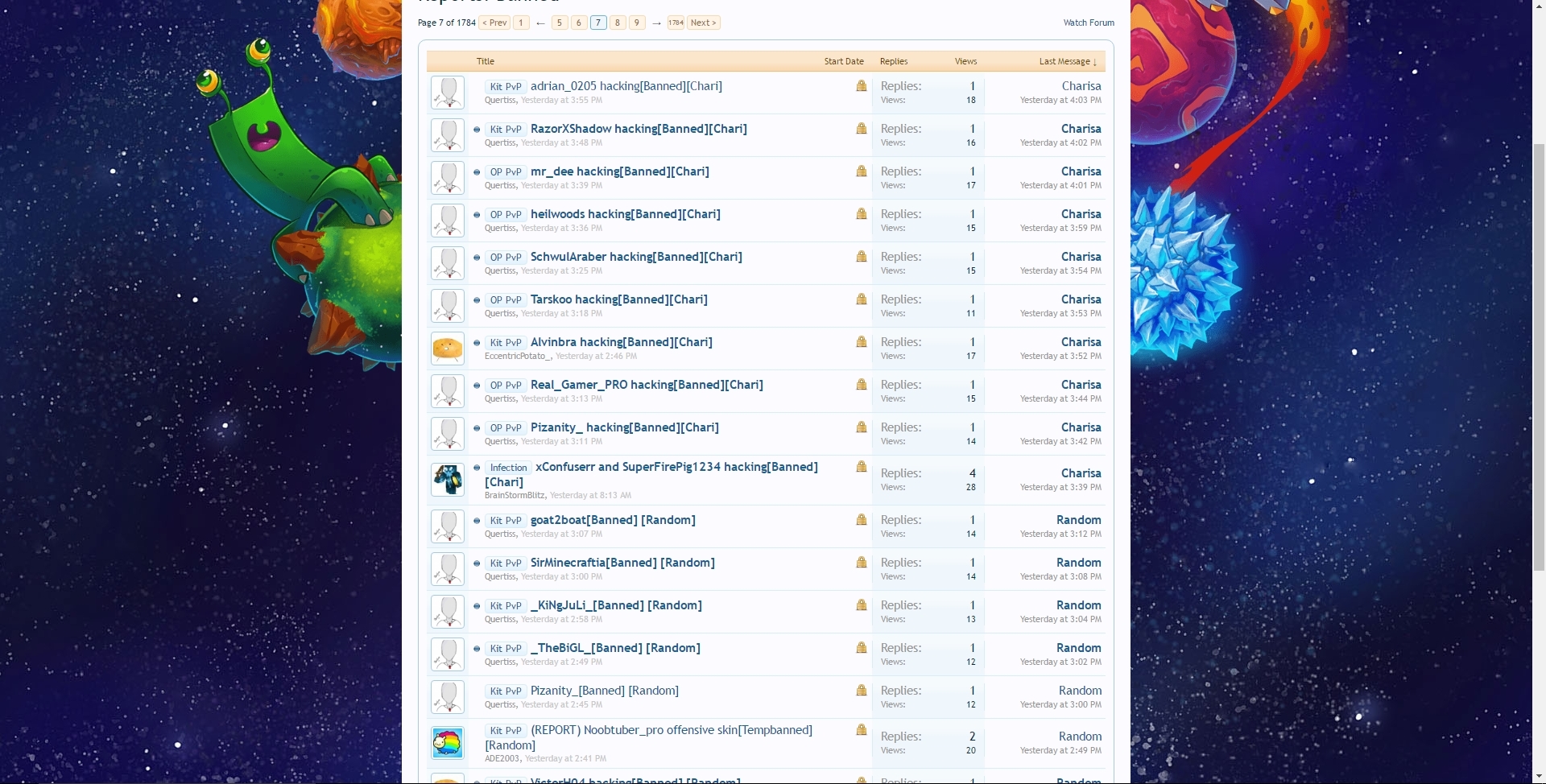The height and width of the screenshot is (784, 1546).
Task: Click scrollbar down arrow
Action: pos(1539,778)
